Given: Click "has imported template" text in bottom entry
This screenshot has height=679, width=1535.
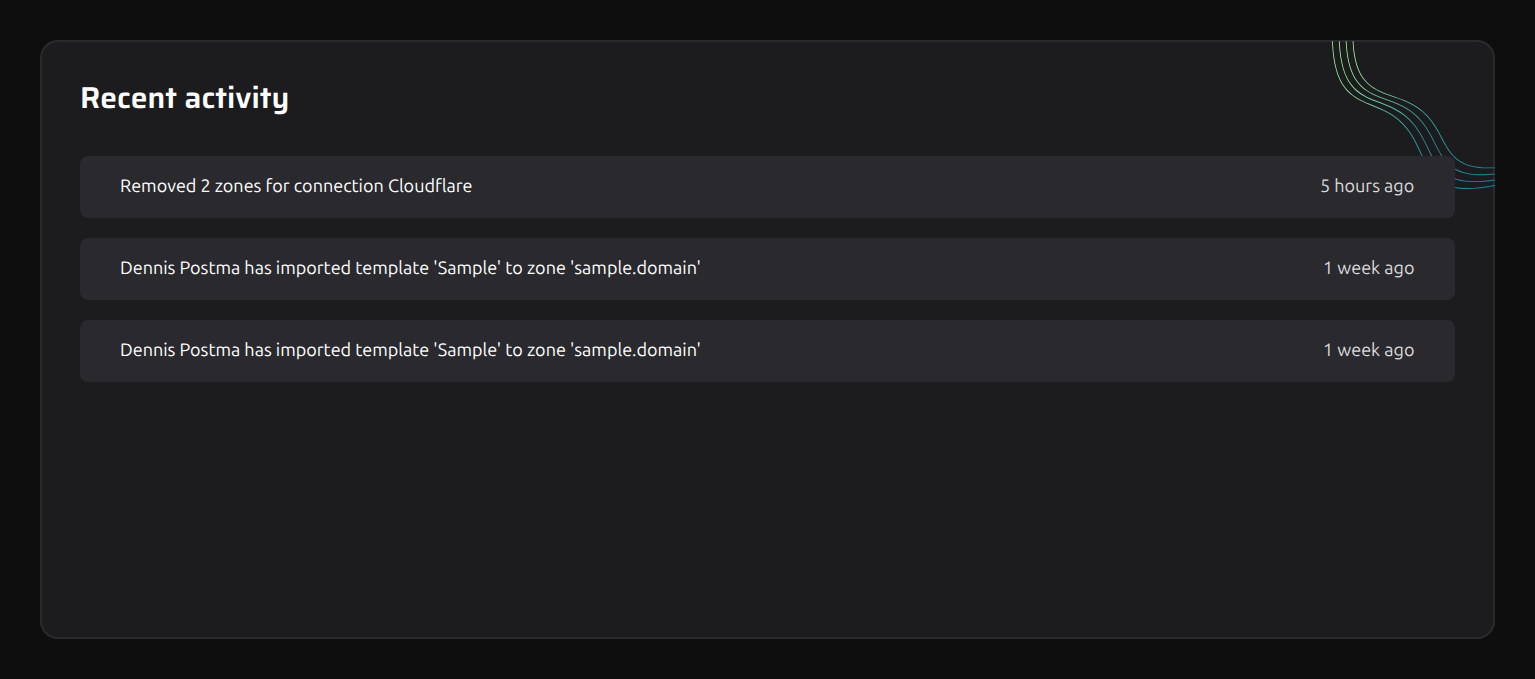Looking at the screenshot, I should pyautogui.click(x=337, y=350).
